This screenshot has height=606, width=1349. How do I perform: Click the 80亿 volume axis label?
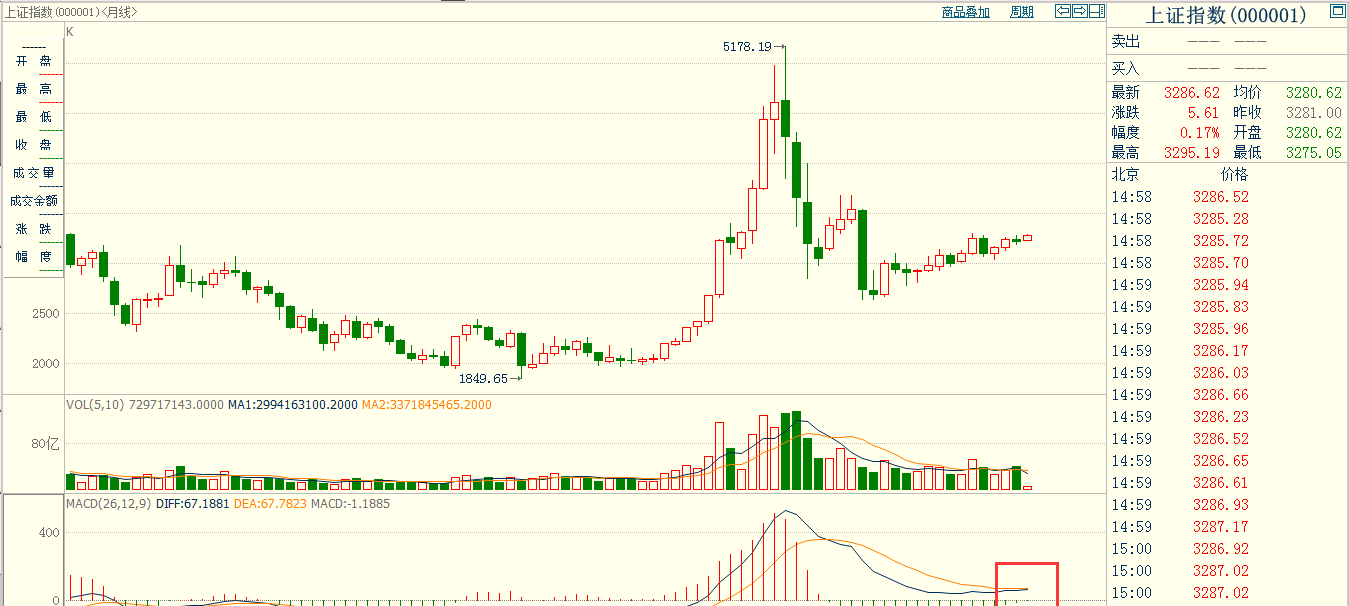coord(46,443)
